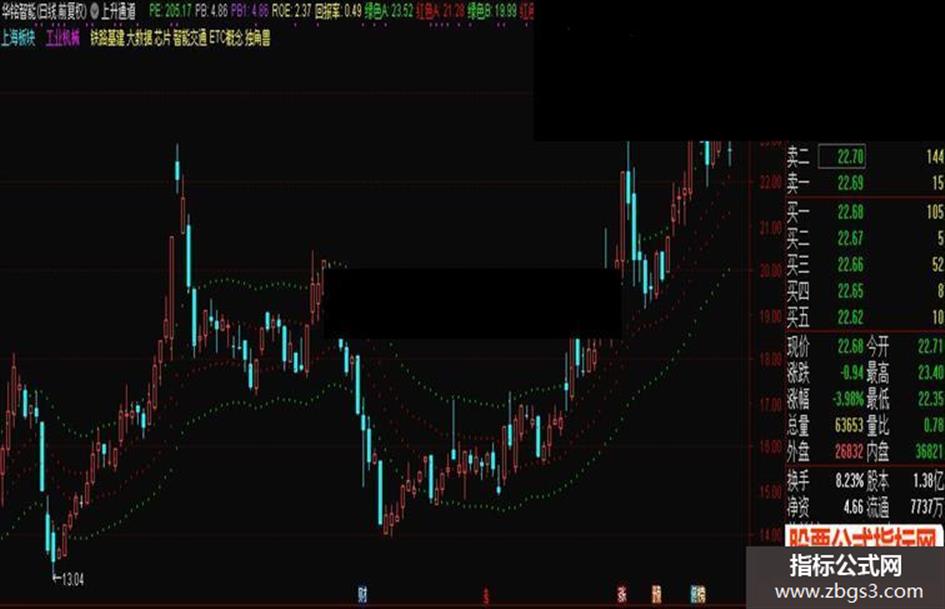Click the 内盘 value 36821

tap(929, 452)
